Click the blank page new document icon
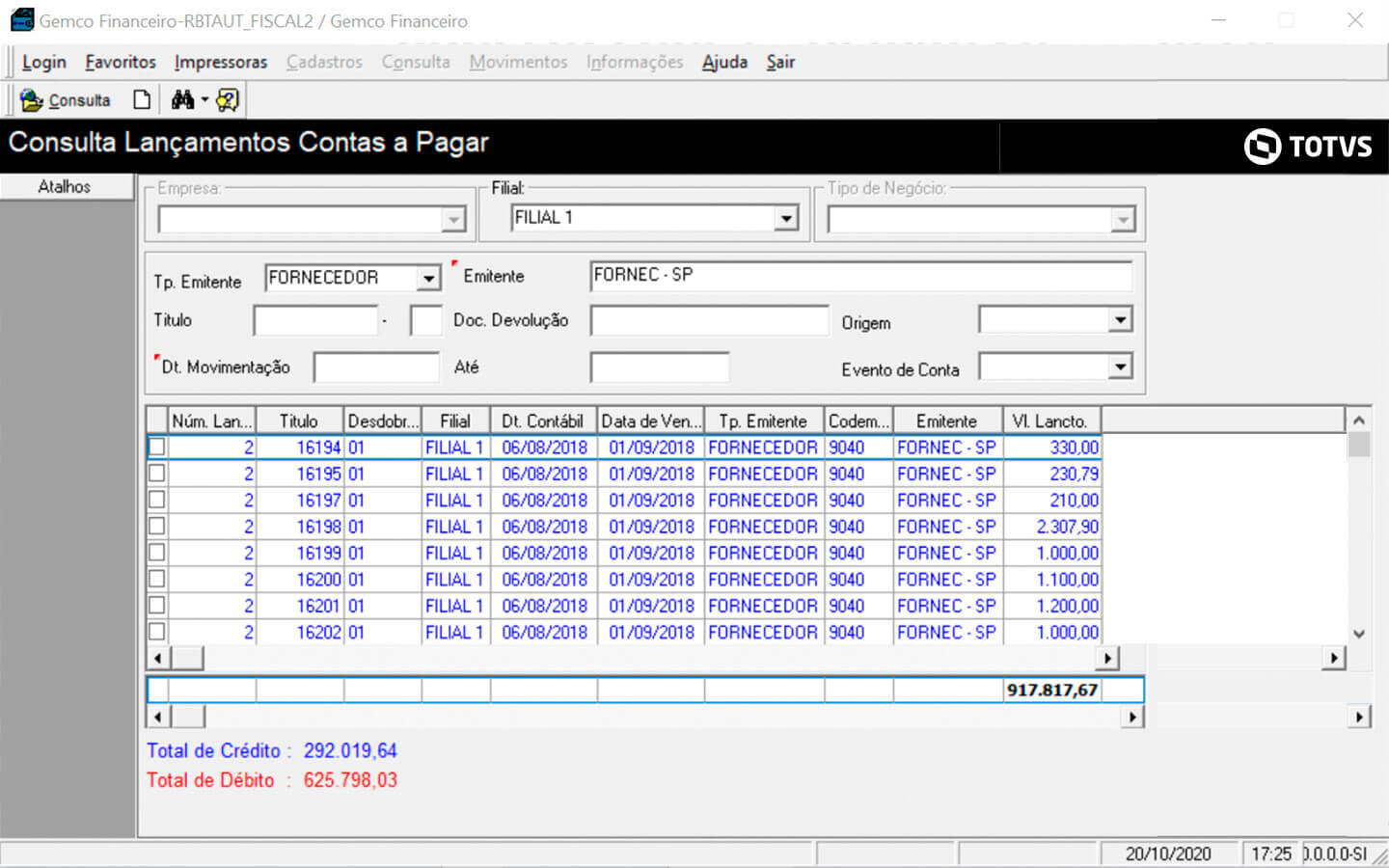This screenshot has width=1389, height=868. pyautogui.click(x=142, y=100)
